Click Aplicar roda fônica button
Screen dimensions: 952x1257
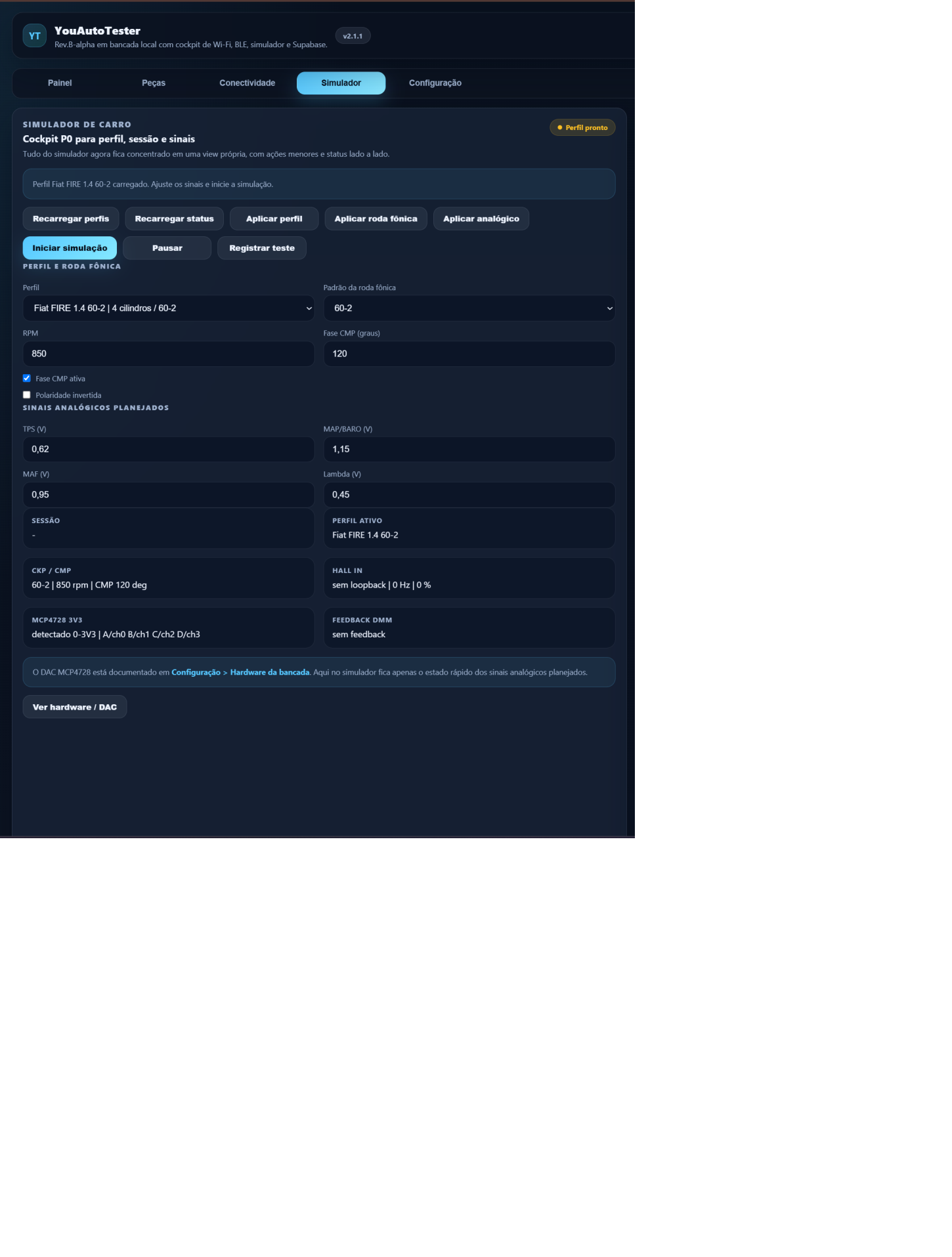click(x=376, y=219)
